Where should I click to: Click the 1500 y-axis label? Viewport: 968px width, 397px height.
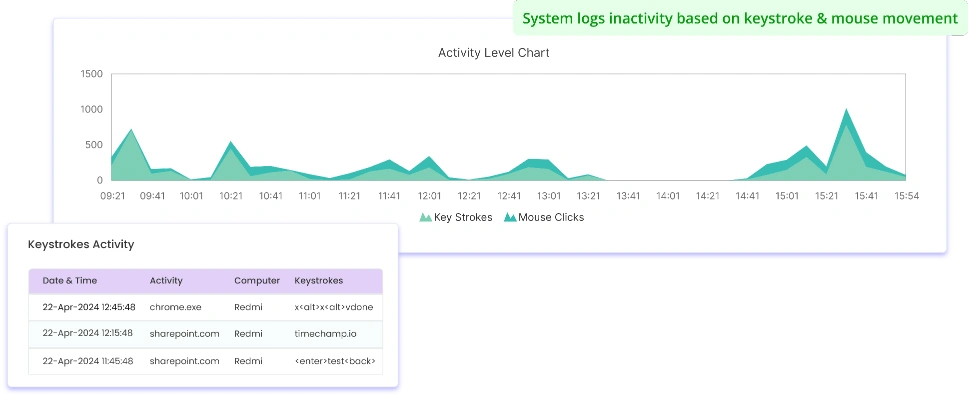pyautogui.click(x=91, y=74)
